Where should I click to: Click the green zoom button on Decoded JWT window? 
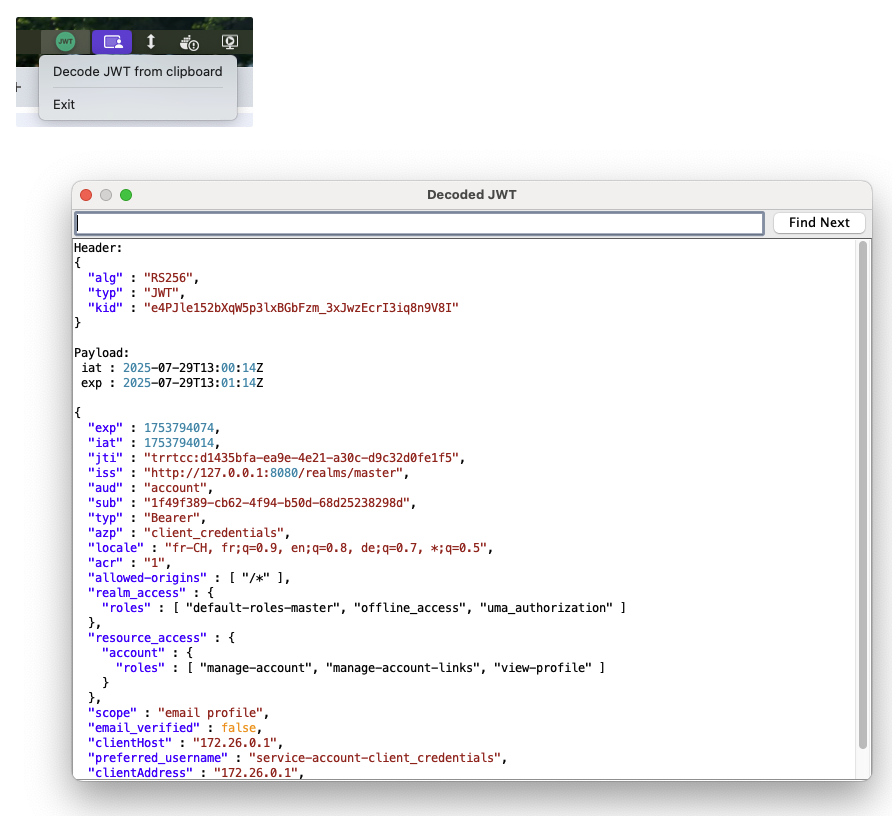[125, 195]
